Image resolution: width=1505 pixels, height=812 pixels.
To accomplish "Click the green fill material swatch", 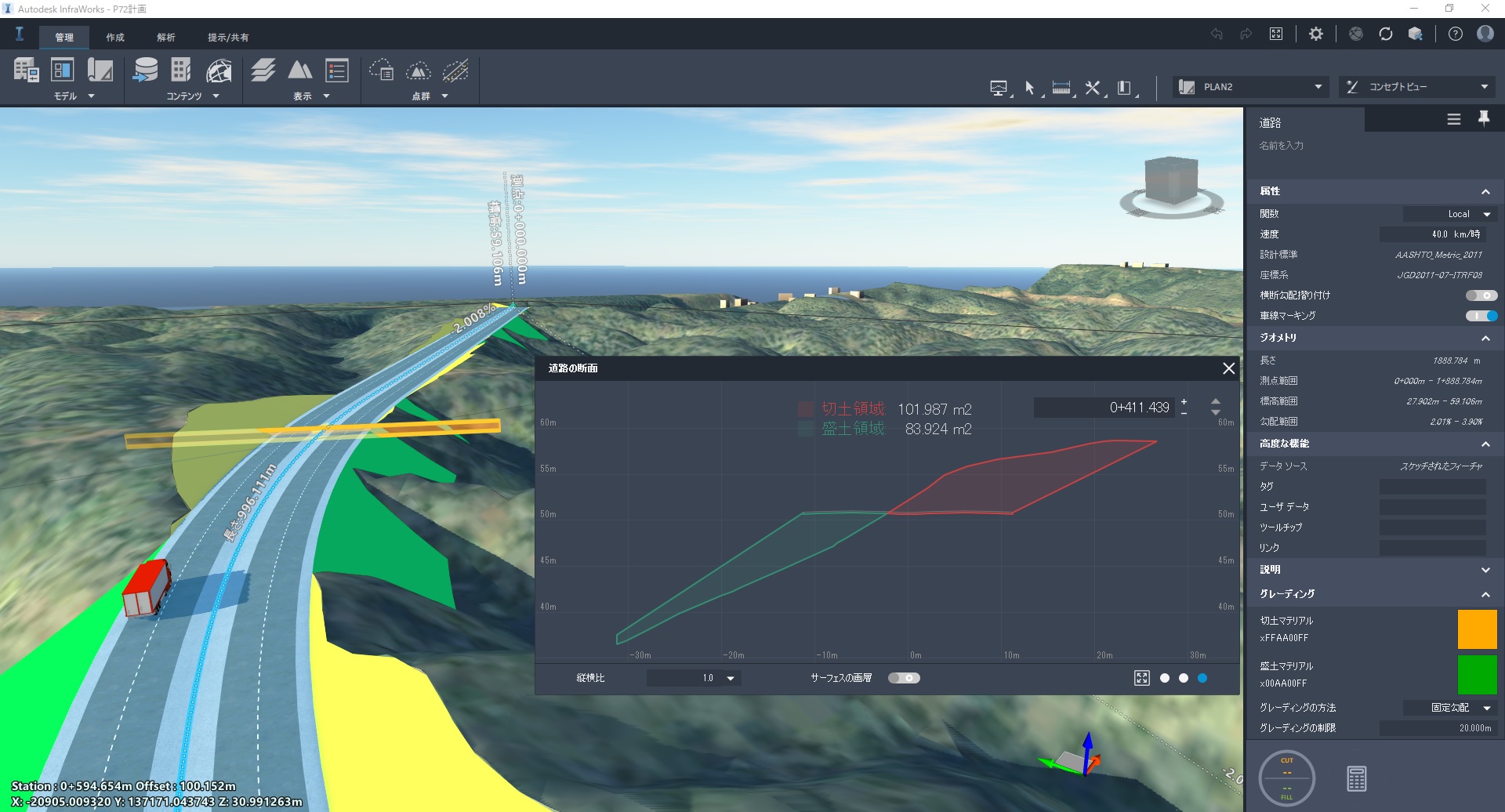I will pyautogui.click(x=1477, y=675).
